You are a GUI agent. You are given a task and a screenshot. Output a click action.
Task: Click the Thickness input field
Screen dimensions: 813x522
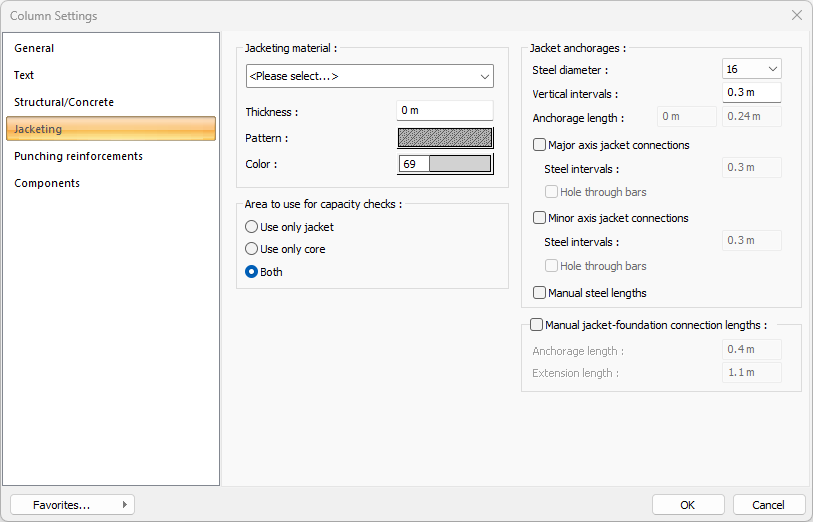pos(444,111)
